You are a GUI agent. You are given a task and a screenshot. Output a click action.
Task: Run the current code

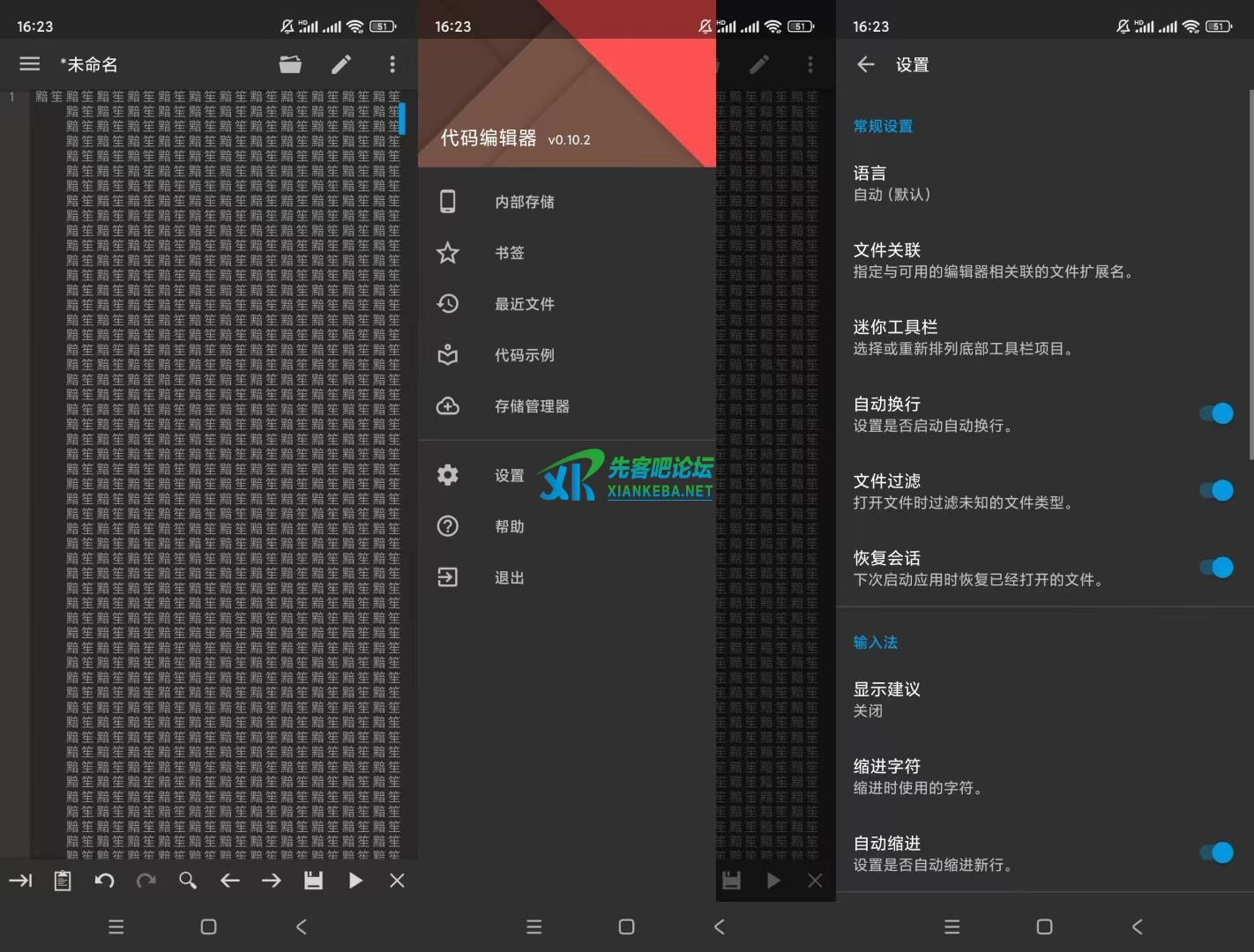pyautogui.click(x=355, y=880)
